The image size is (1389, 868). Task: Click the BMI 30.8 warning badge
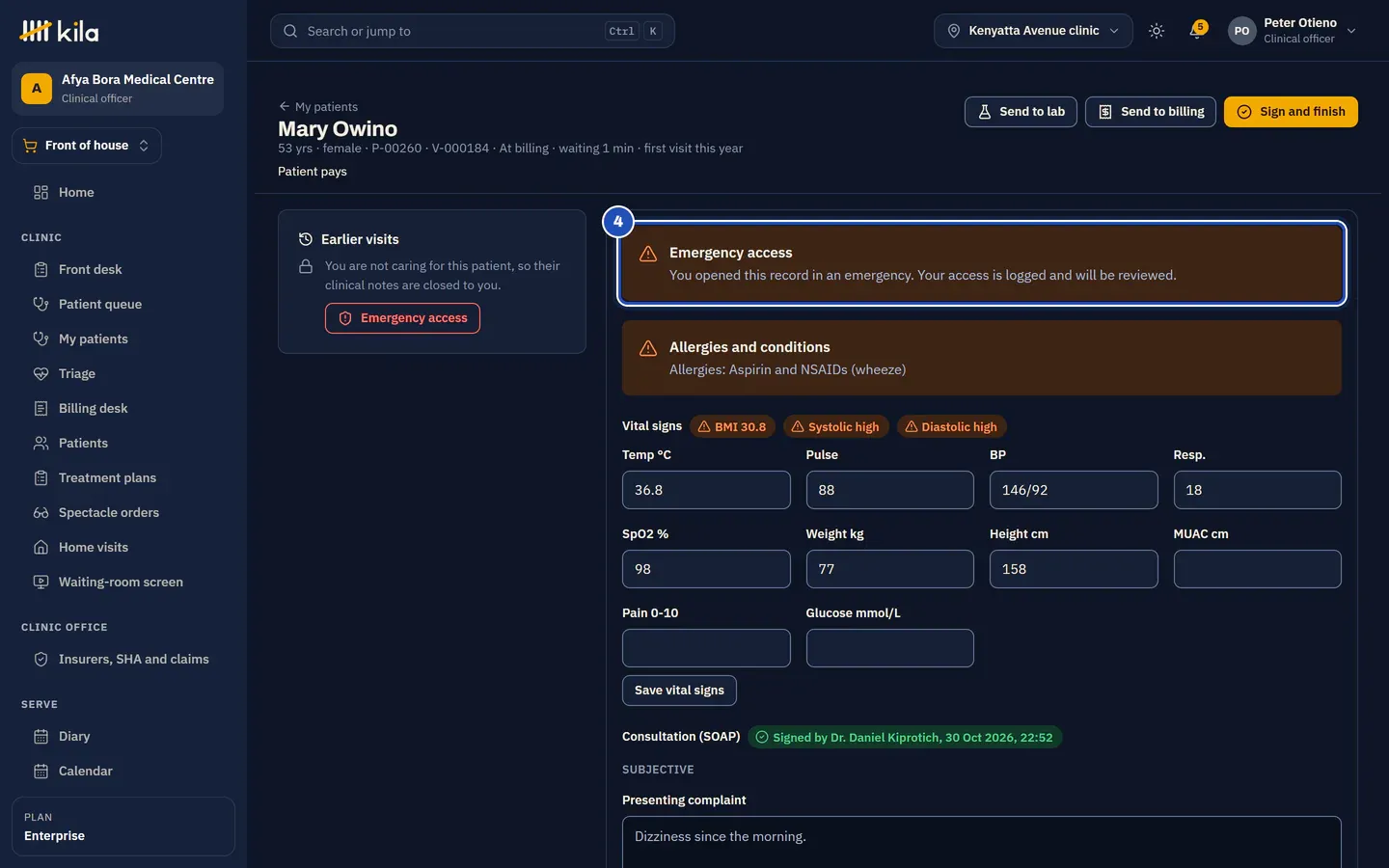(732, 426)
